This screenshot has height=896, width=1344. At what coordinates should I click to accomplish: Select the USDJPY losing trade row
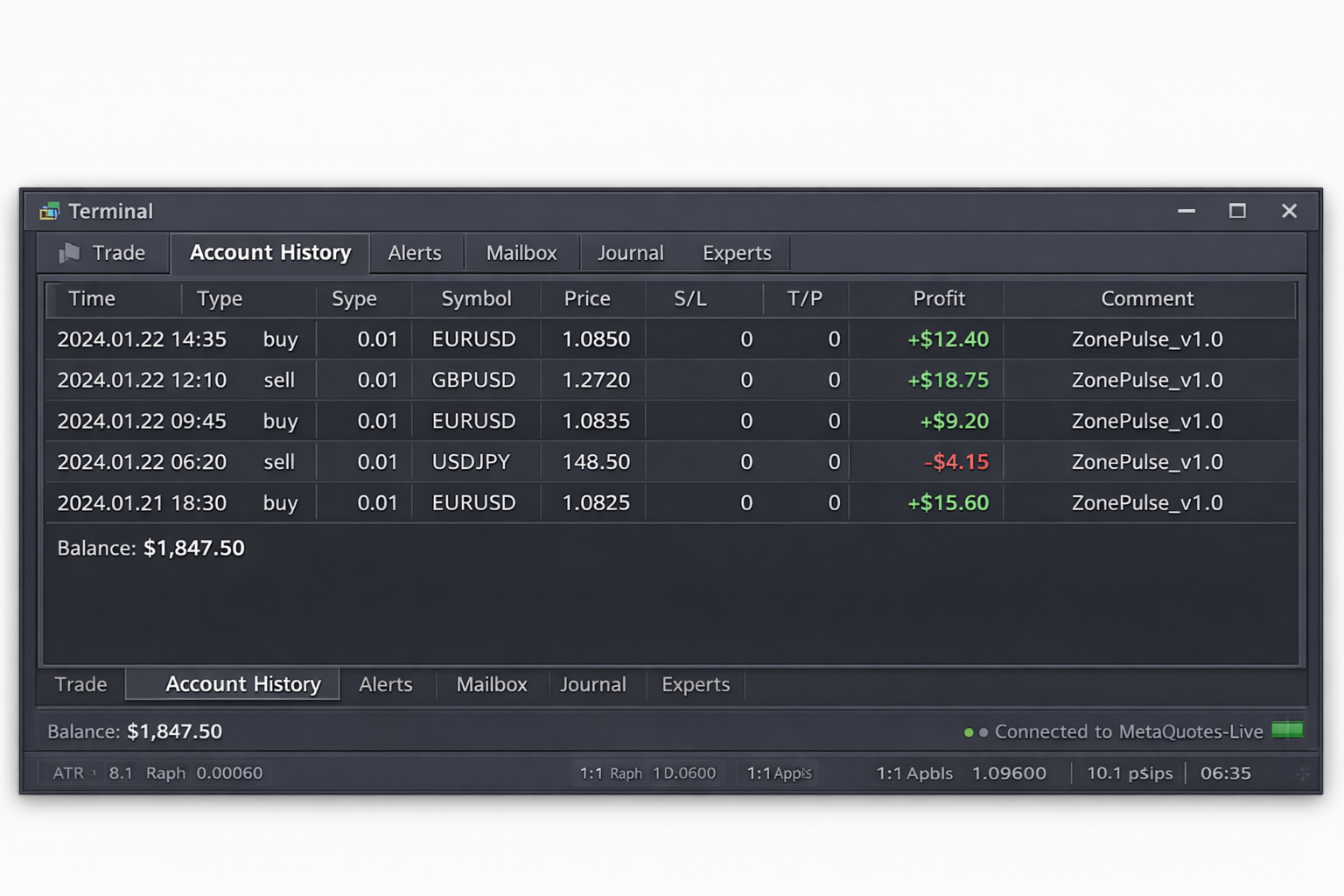point(671,462)
